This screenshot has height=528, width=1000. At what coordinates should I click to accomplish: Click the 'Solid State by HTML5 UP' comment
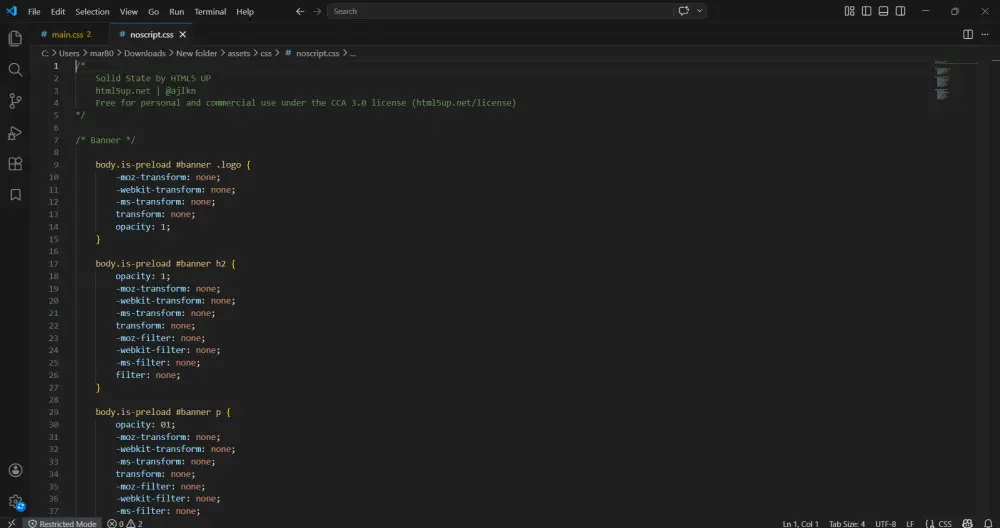point(153,78)
